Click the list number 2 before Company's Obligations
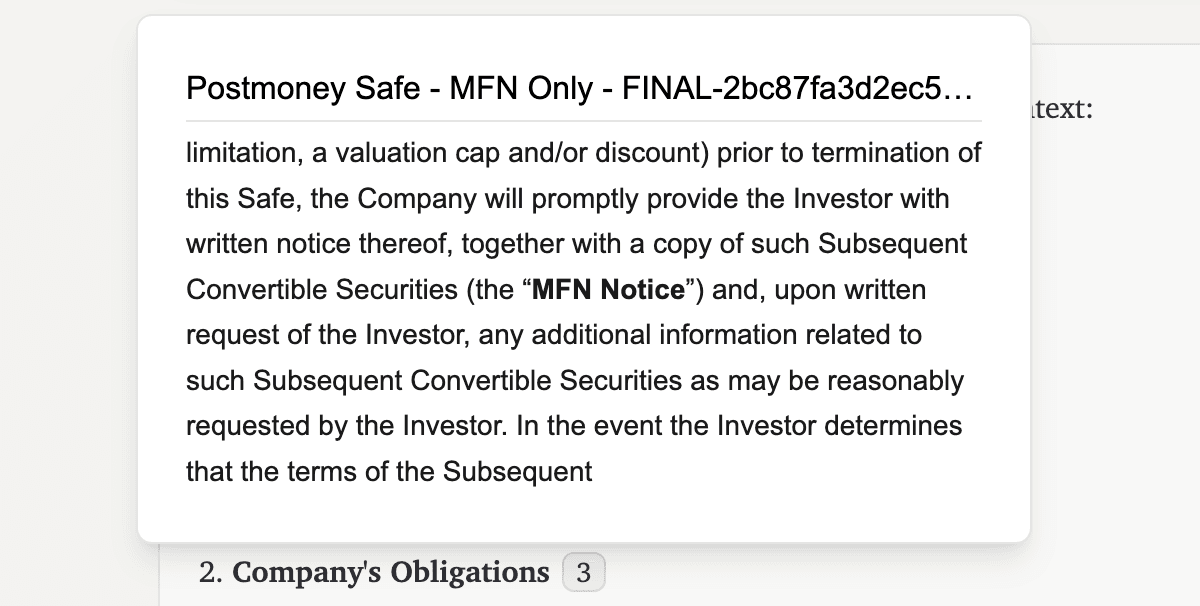The height and width of the screenshot is (606, 1200). [x=209, y=573]
